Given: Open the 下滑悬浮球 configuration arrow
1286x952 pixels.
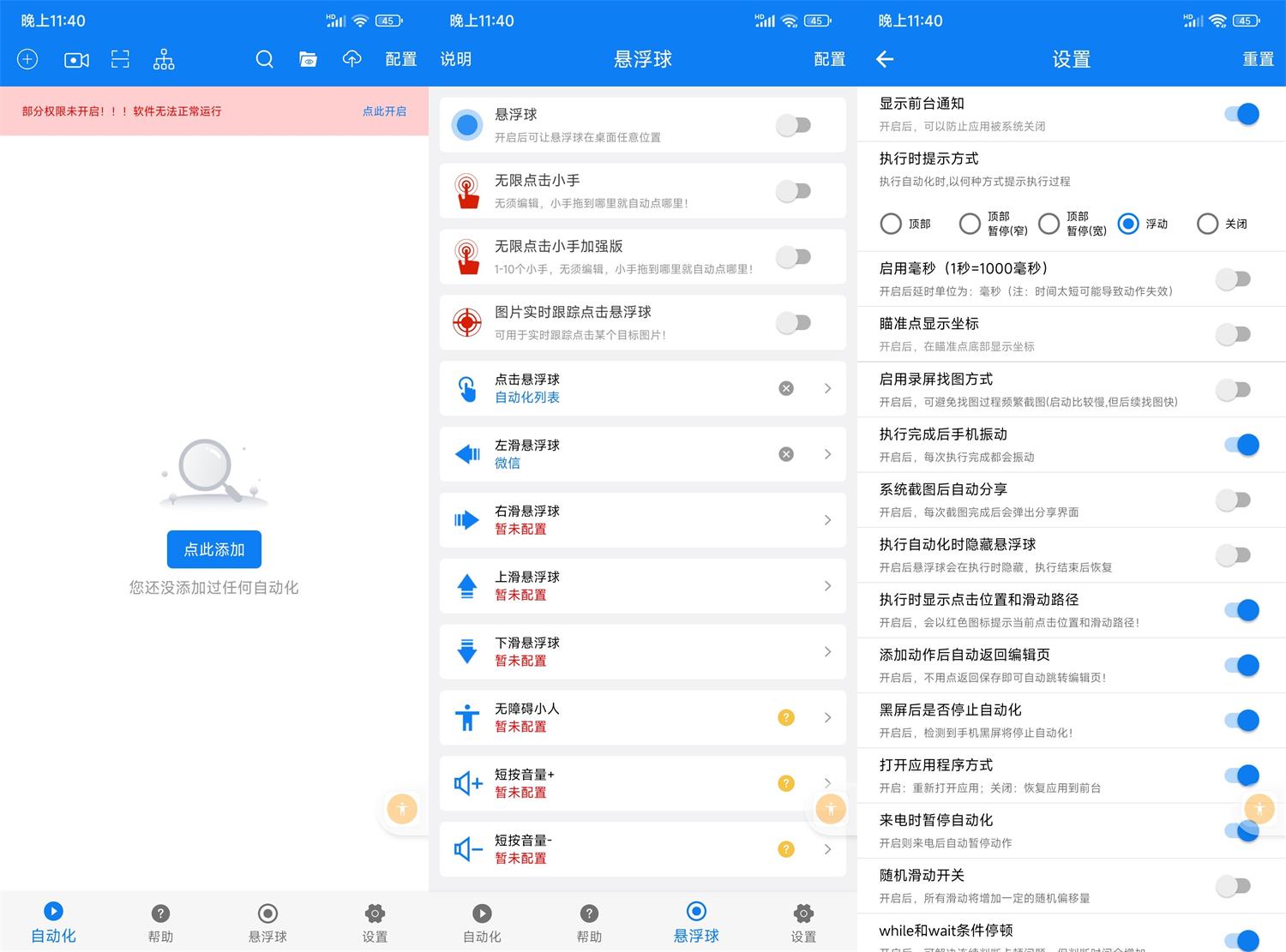Looking at the screenshot, I should [826, 651].
